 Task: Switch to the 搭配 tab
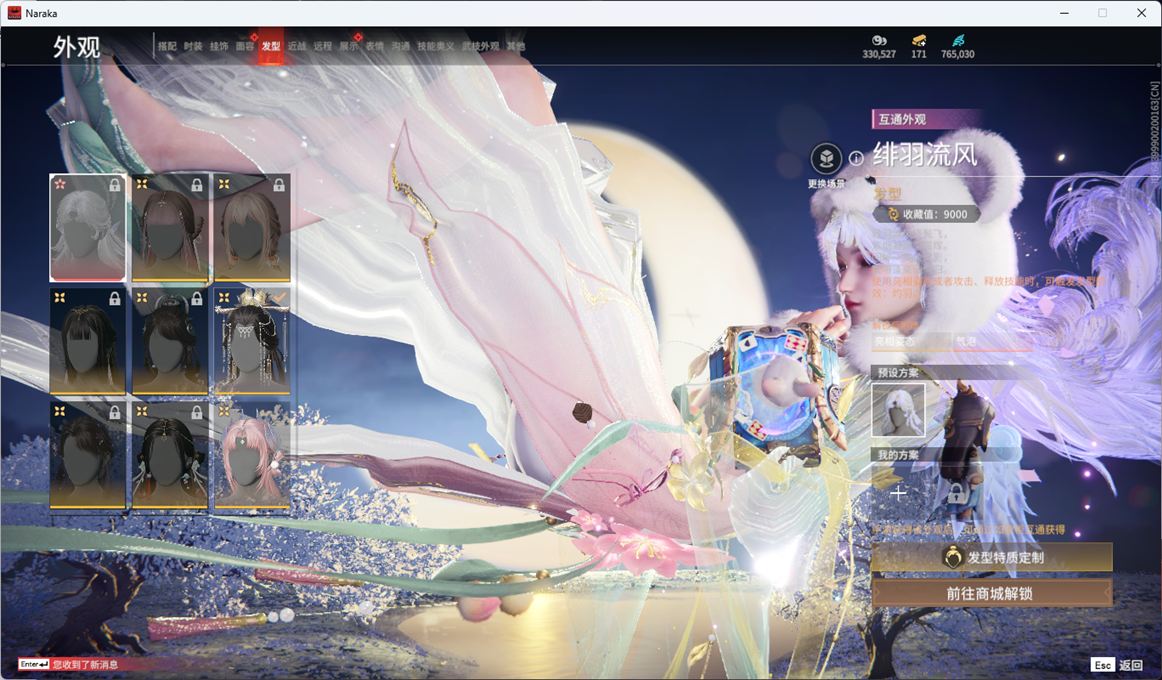(x=167, y=46)
